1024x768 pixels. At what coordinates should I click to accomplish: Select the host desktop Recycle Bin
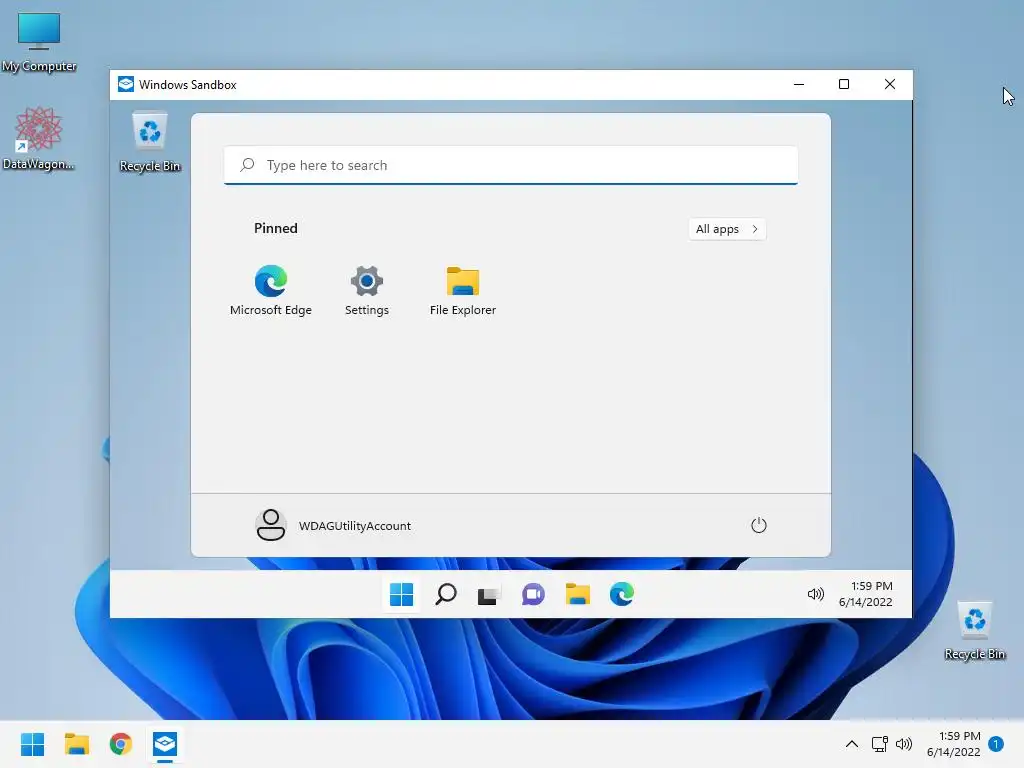(x=974, y=631)
